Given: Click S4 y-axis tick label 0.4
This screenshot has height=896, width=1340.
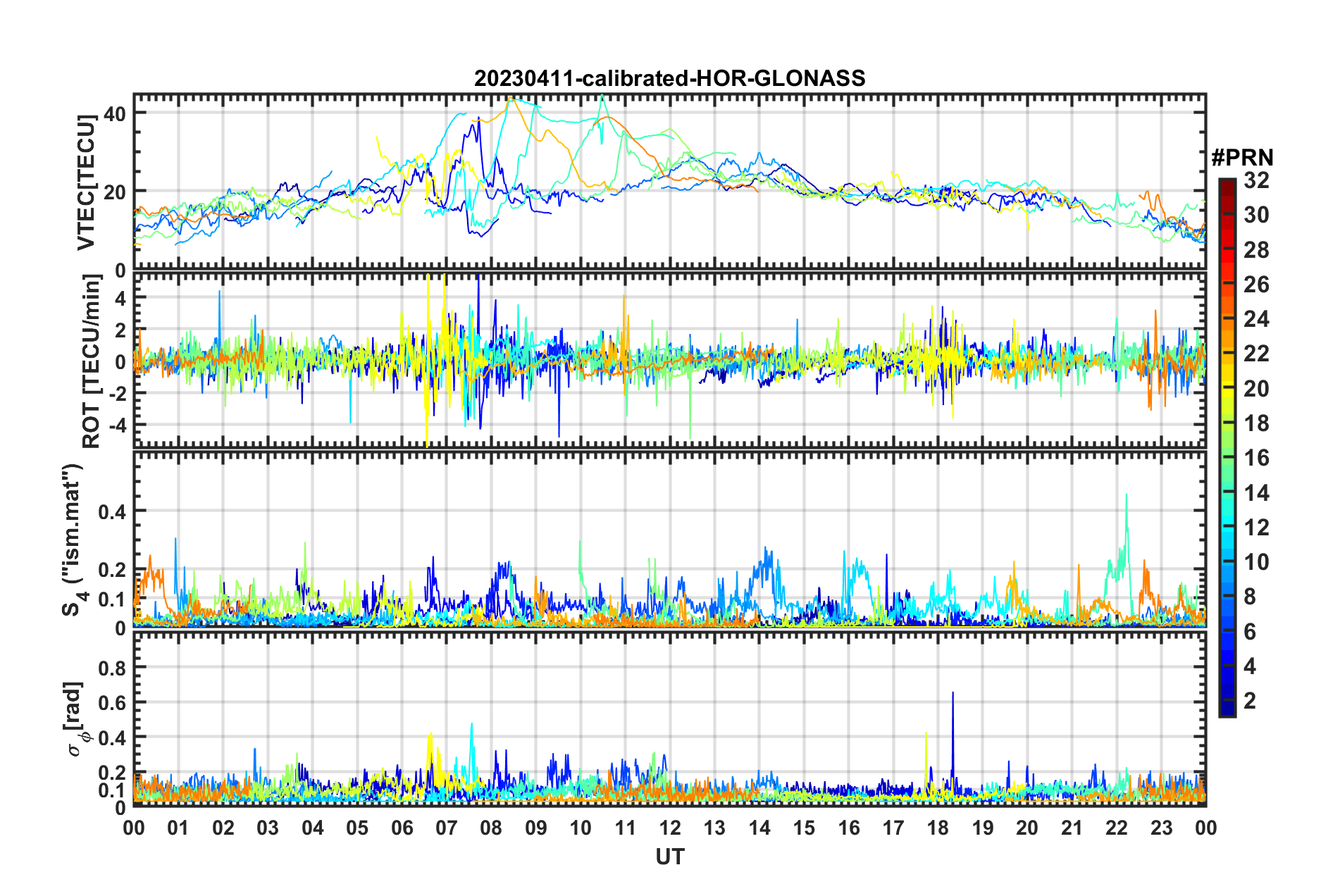Looking at the screenshot, I should [112, 512].
